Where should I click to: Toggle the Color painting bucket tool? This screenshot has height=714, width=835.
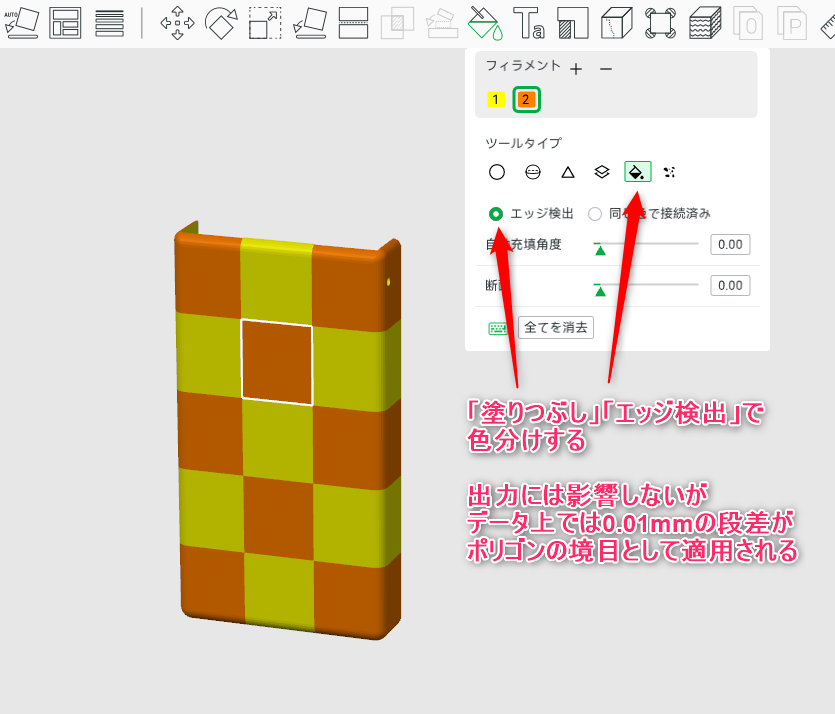point(485,23)
